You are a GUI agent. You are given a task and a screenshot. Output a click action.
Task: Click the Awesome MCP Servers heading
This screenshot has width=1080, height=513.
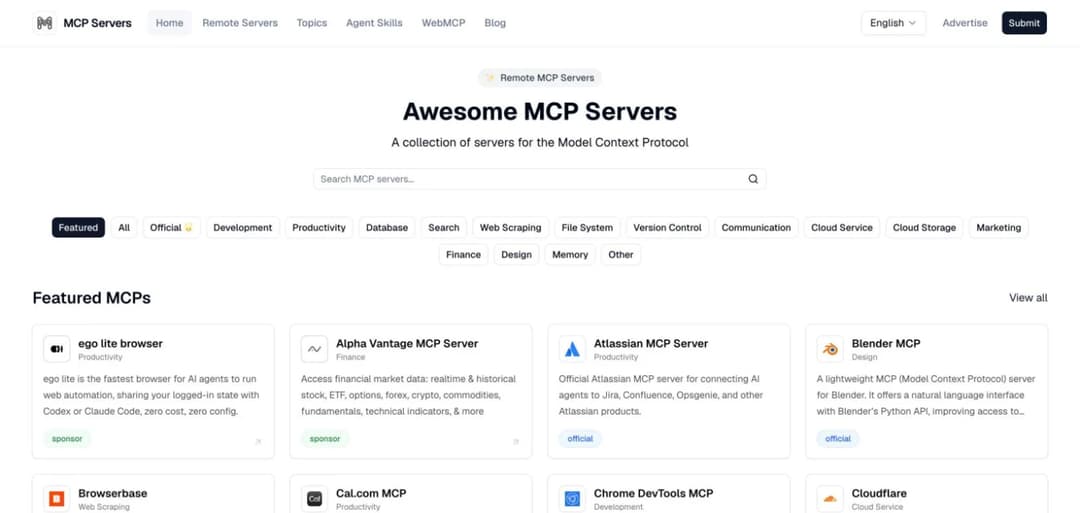tap(540, 112)
